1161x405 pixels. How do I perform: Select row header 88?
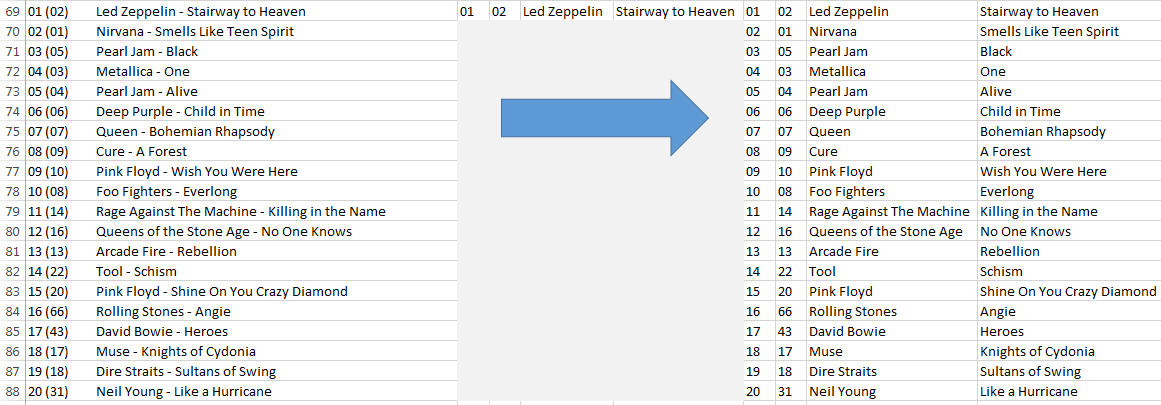(x=12, y=392)
